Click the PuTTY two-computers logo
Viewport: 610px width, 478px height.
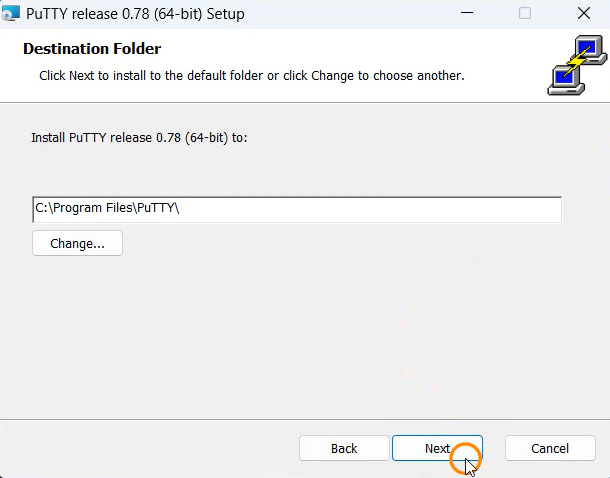click(577, 65)
